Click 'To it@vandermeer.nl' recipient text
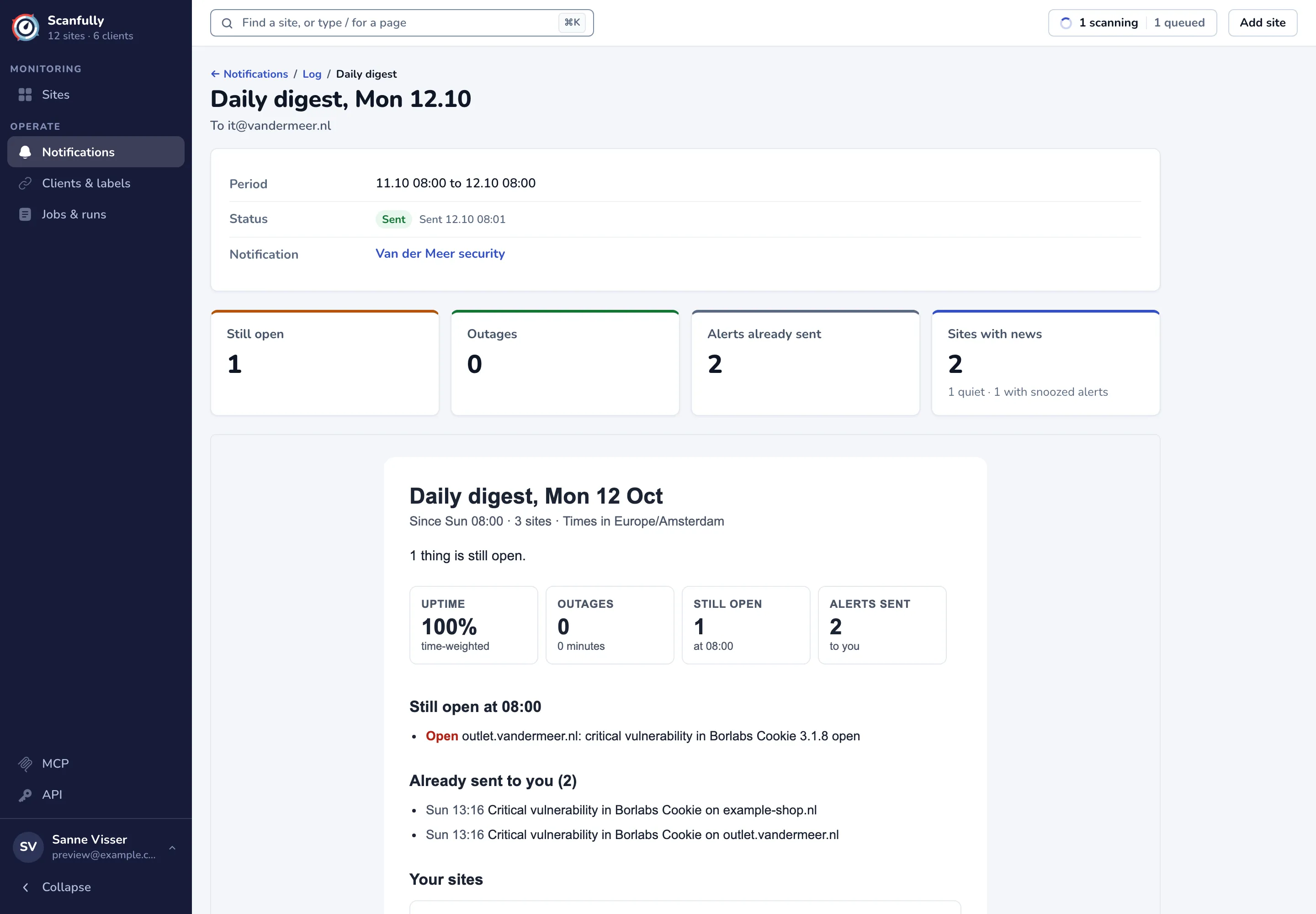 271,125
